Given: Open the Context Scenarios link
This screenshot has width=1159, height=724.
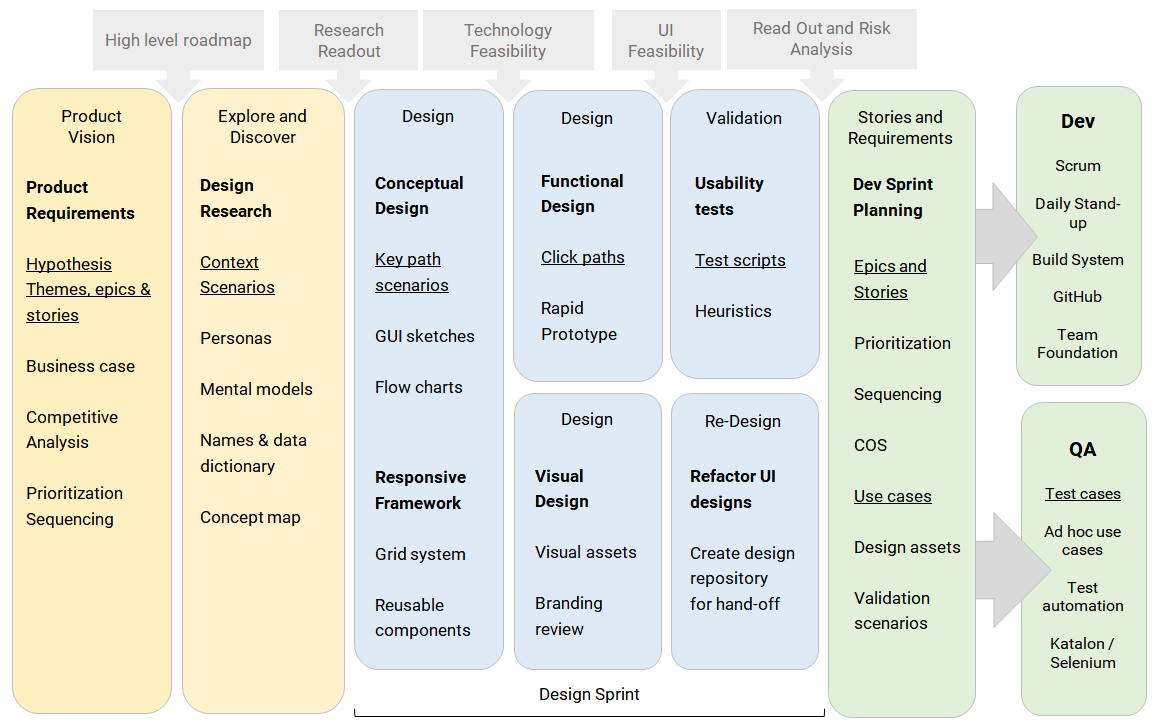Looking at the screenshot, I should (237, 275).
